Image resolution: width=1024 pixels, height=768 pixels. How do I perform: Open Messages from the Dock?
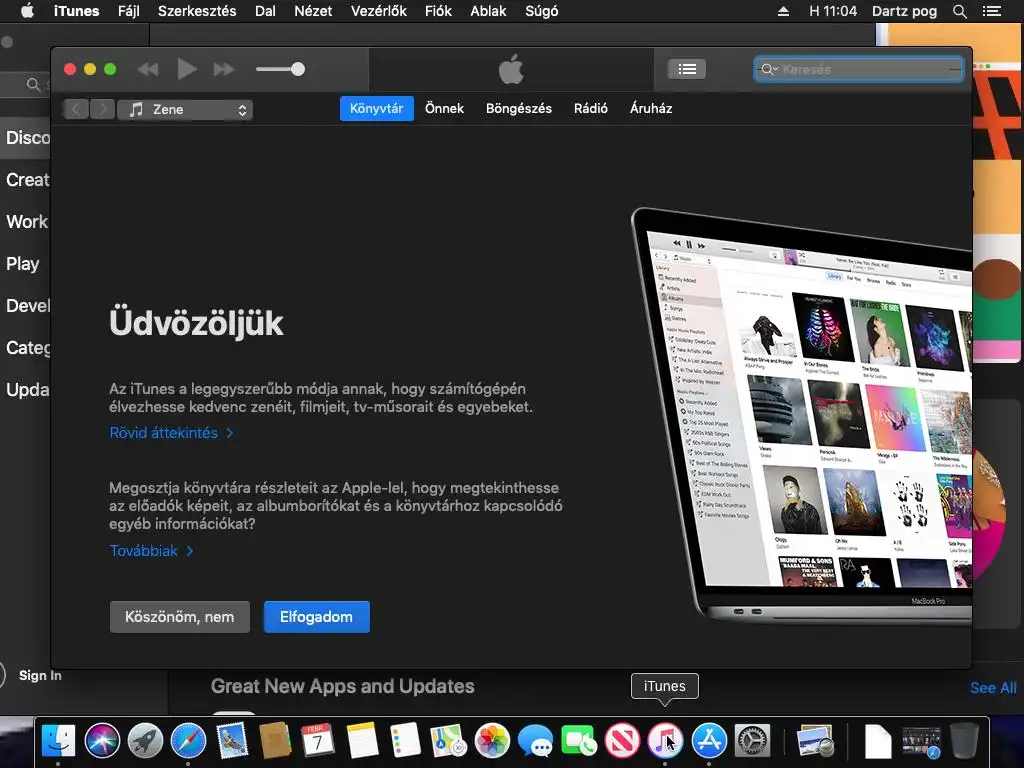[535, 741]
